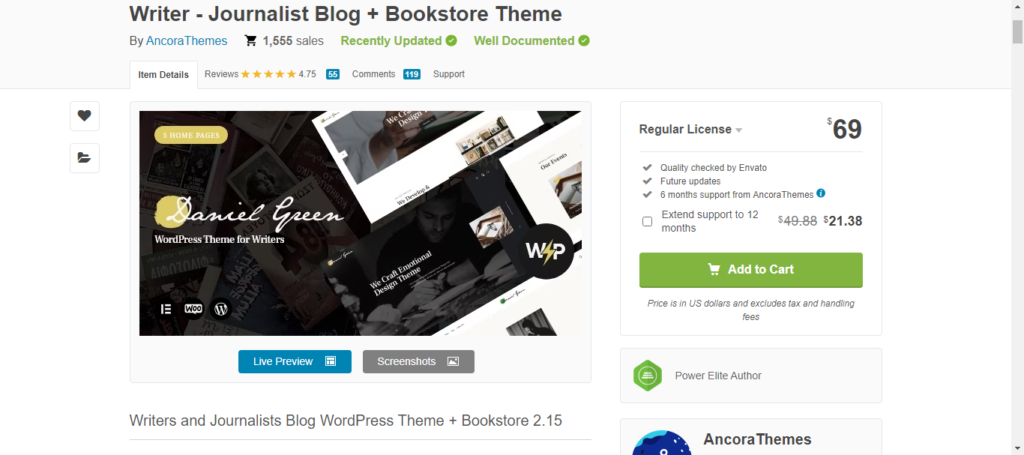Viewport: 1024px width, 455px height.
Task: Click the review star rating
Action: click(268, 74)
